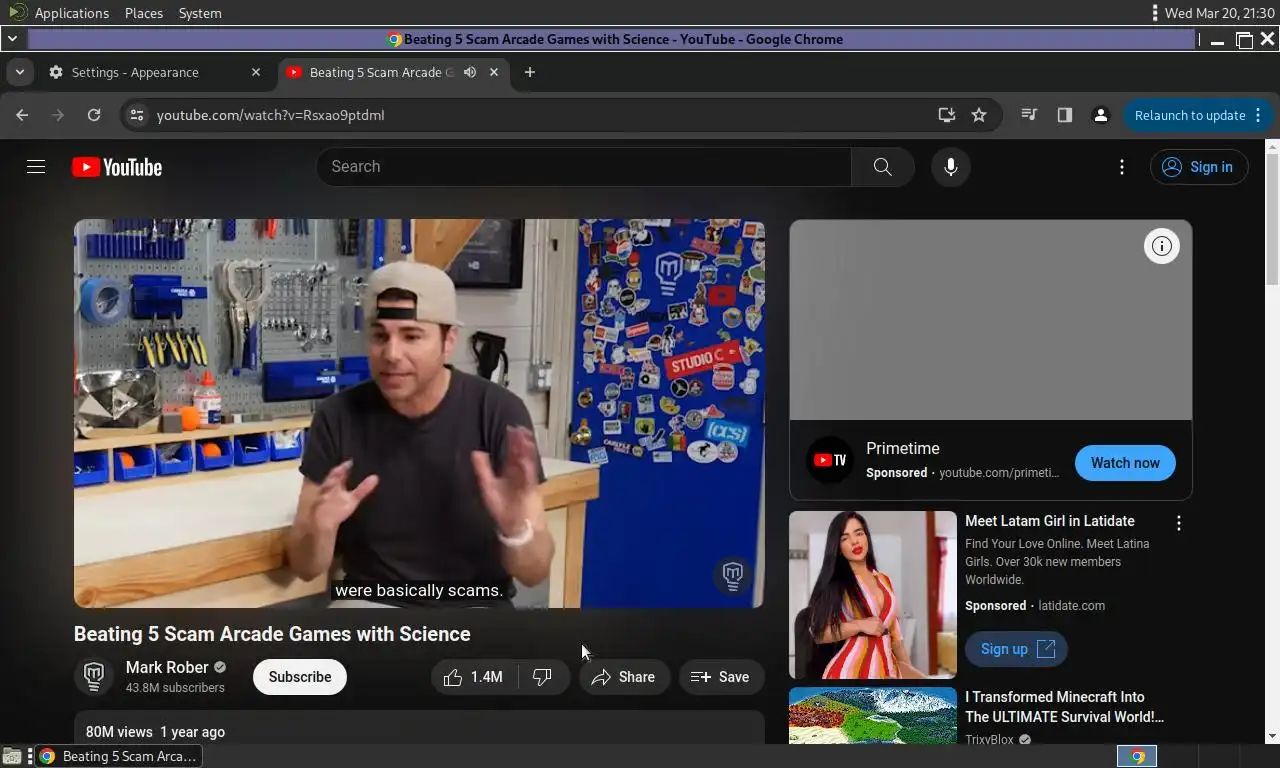This screenshot has height=768, width=1280.
Task: Subscribe to Mark Rober
Action: pyautogui.click(x=299, y=677)
